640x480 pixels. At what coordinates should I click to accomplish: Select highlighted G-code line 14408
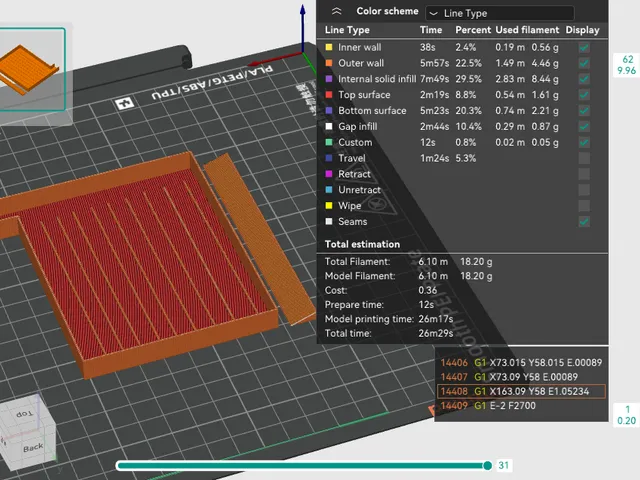point(521,391)
